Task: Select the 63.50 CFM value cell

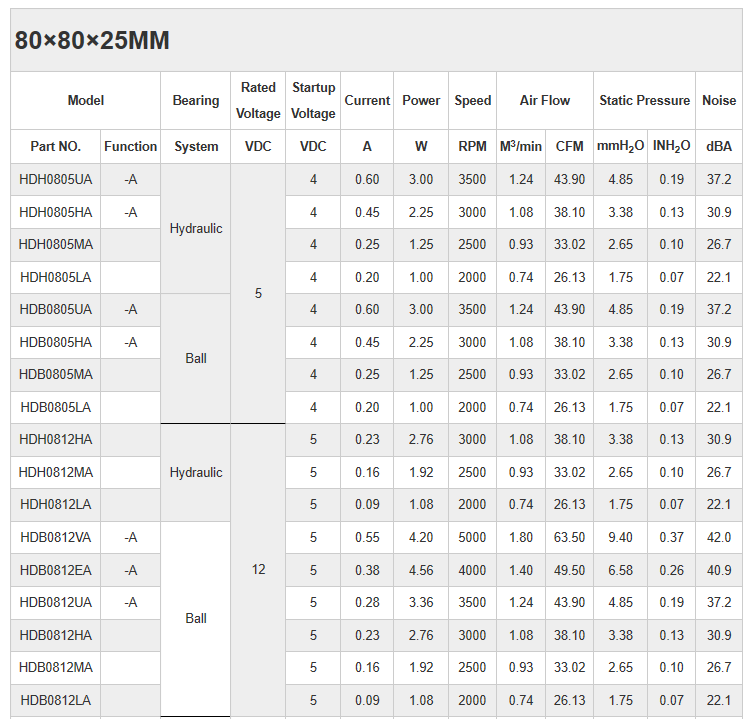Action: pos(569,537)
